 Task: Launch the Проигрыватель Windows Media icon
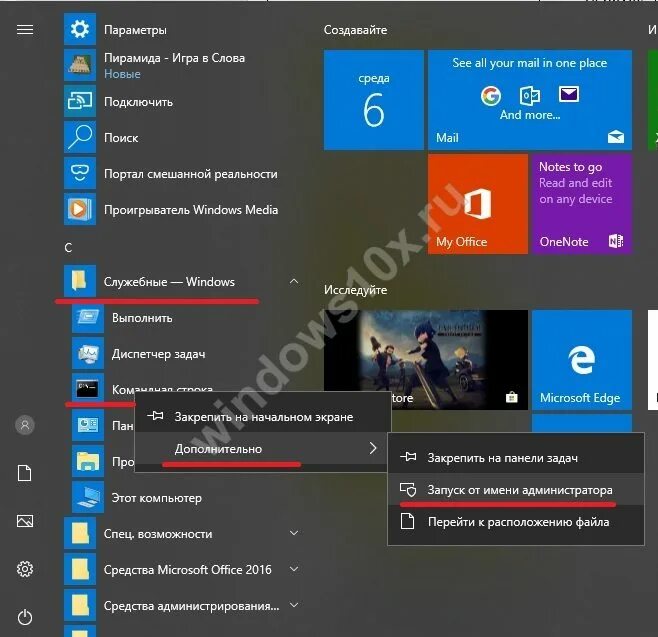point(80,209)
